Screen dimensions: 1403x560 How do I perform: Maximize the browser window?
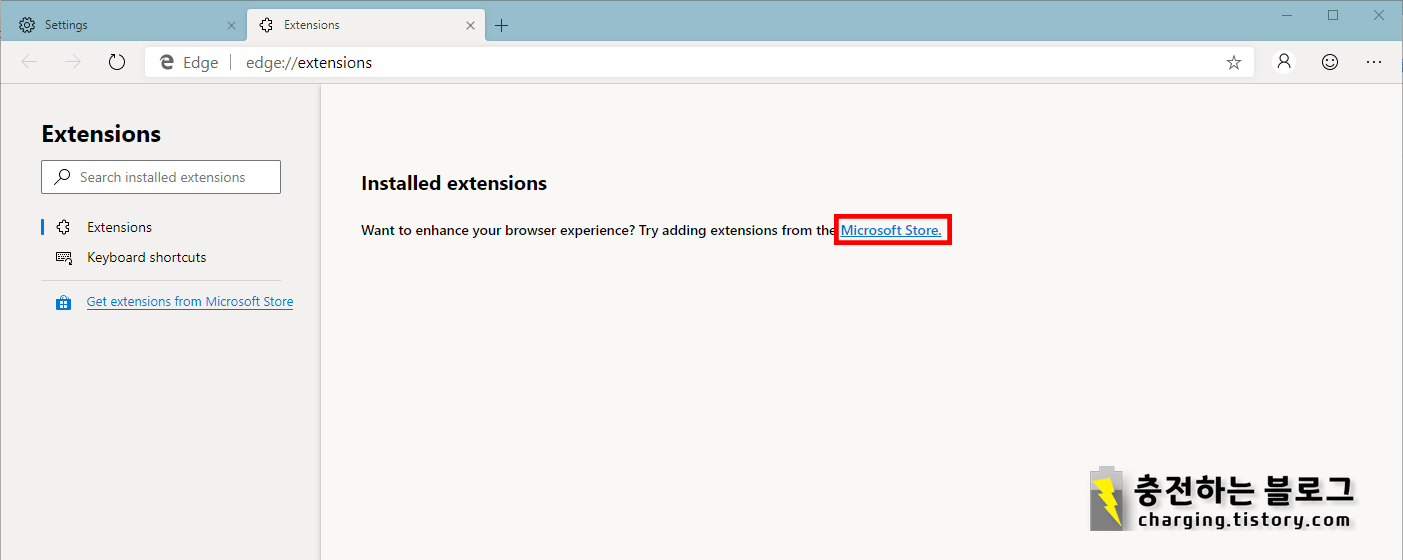point(1333,15)
